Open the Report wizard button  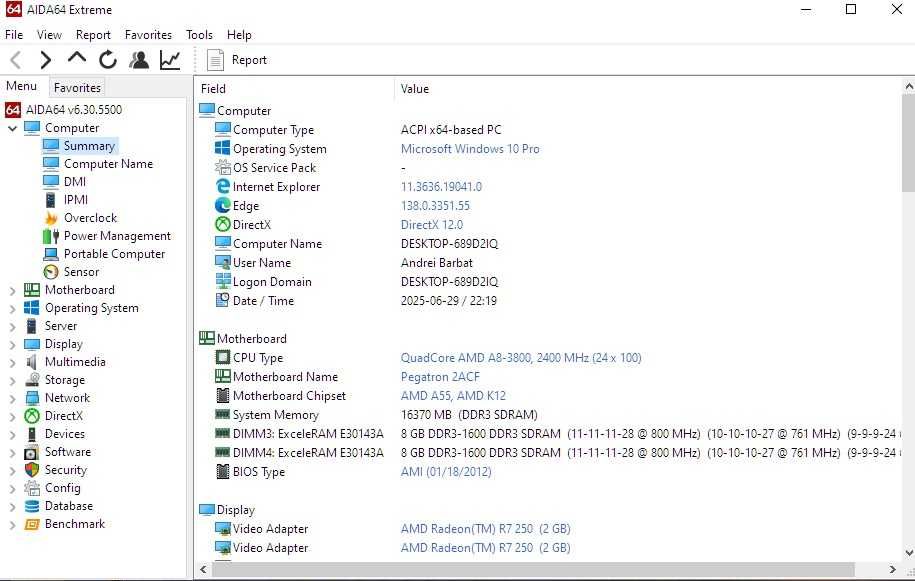pos(237,60)
